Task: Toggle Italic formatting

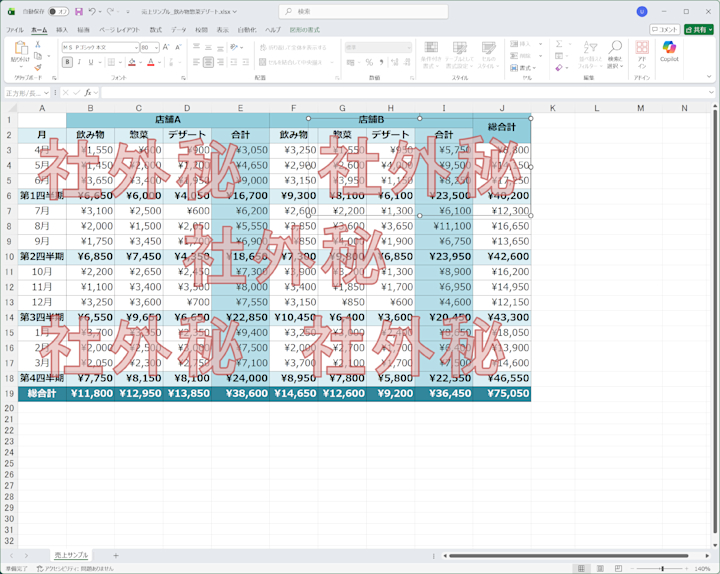Action: [x=79, y=62]
